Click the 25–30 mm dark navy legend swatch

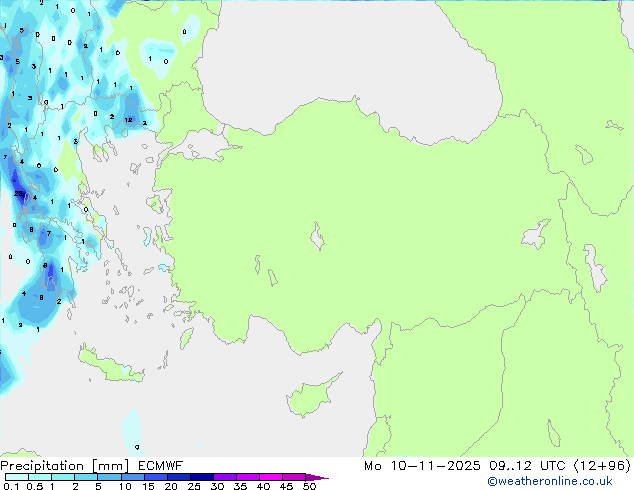[x=202, y=477]
